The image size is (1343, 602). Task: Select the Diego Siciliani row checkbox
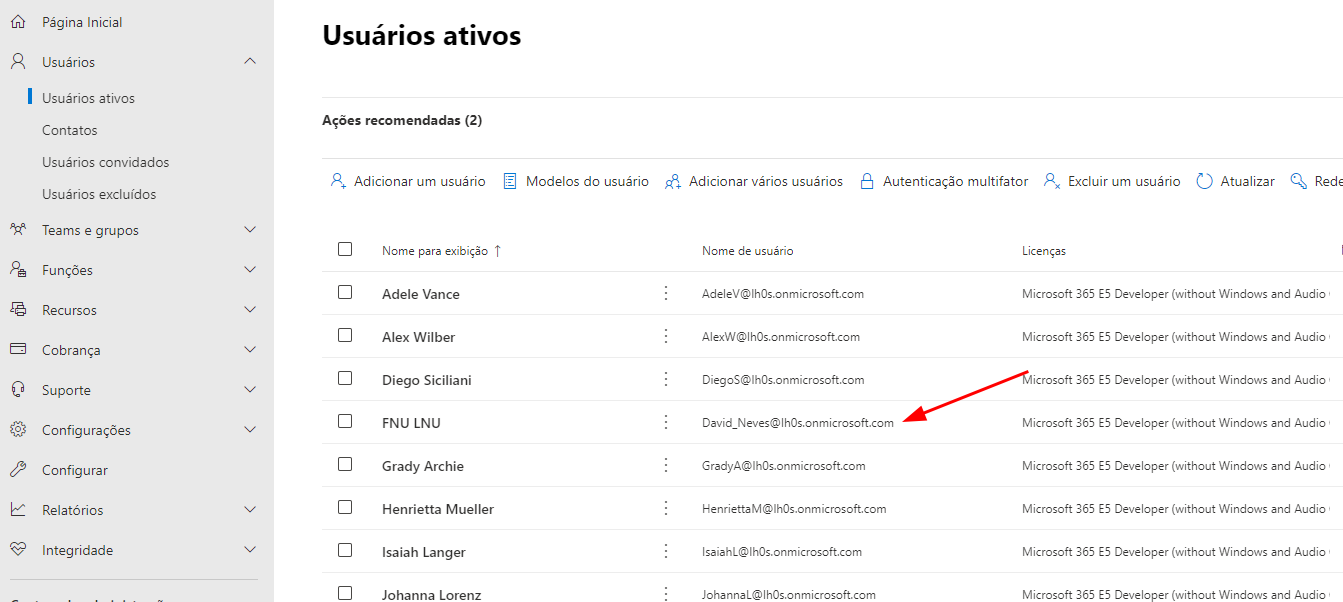[345, 379]
